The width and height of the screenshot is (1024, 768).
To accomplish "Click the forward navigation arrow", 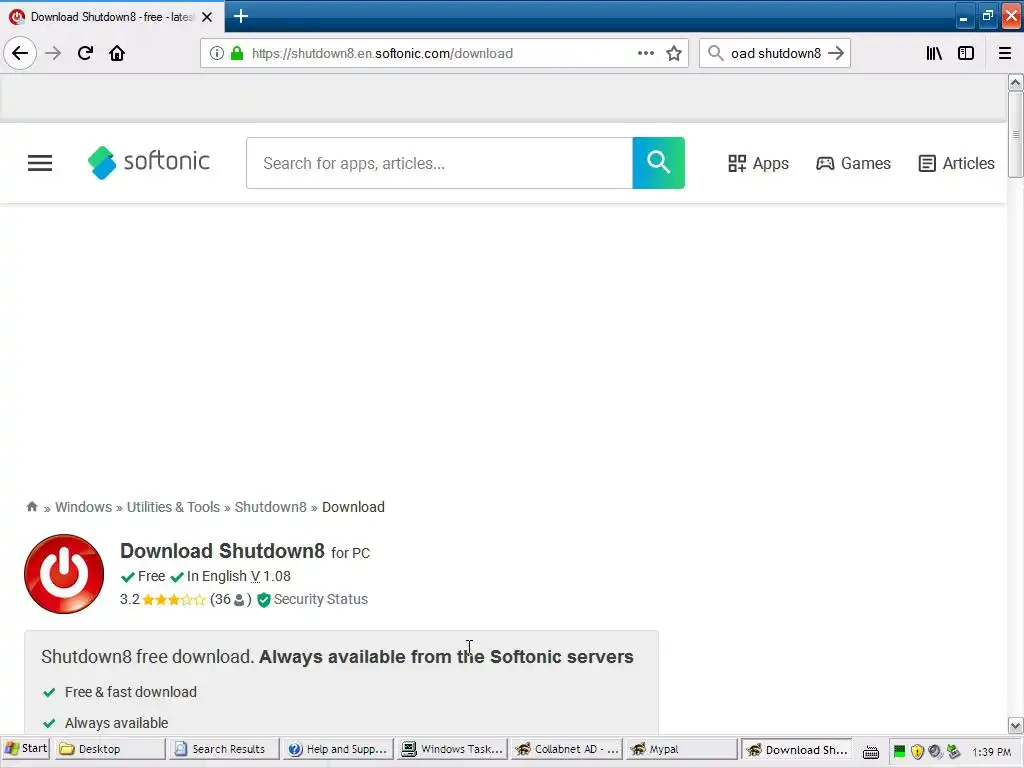I will point(53,53).
